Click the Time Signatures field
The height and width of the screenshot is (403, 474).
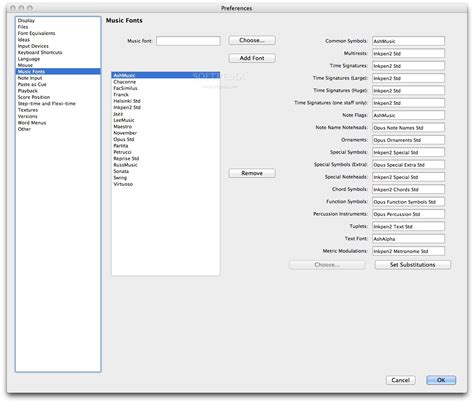point(408,66)
